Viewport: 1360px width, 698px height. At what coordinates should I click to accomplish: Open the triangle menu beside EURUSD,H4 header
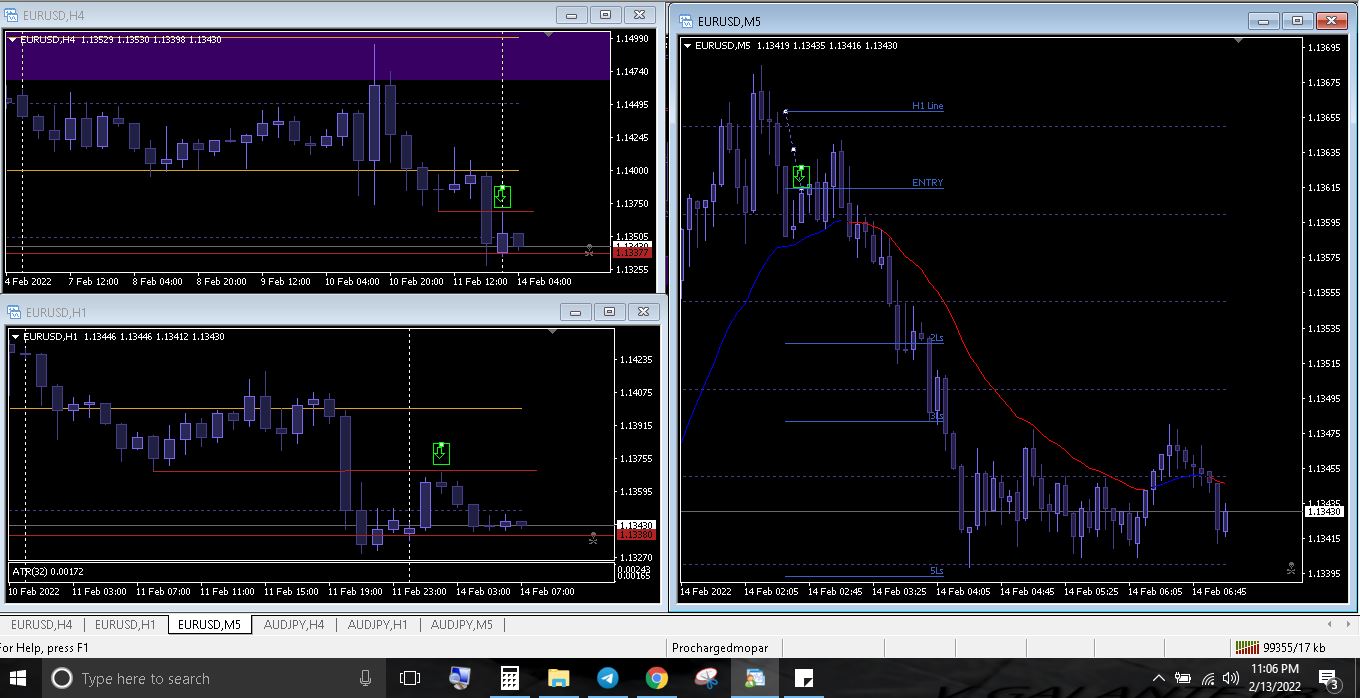(13, 40)
